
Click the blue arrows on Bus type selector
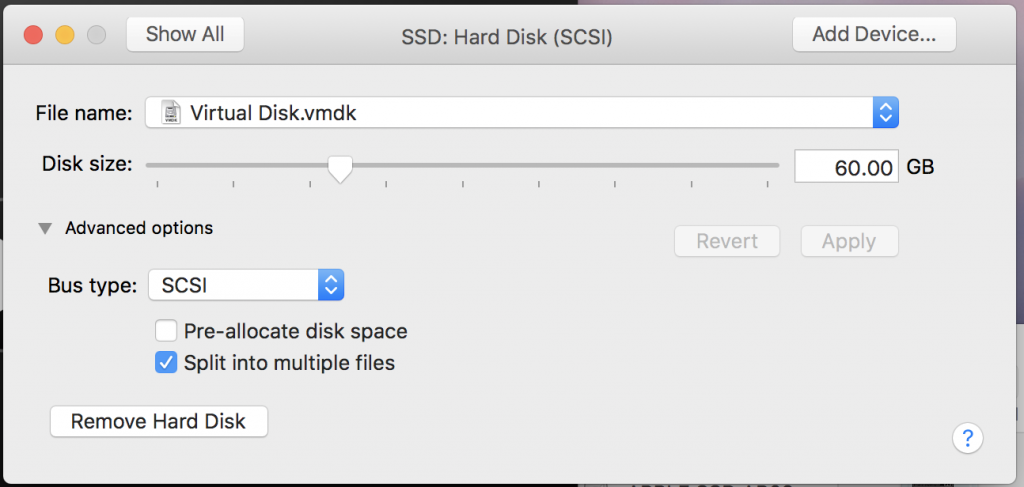[x=331, y=285]
